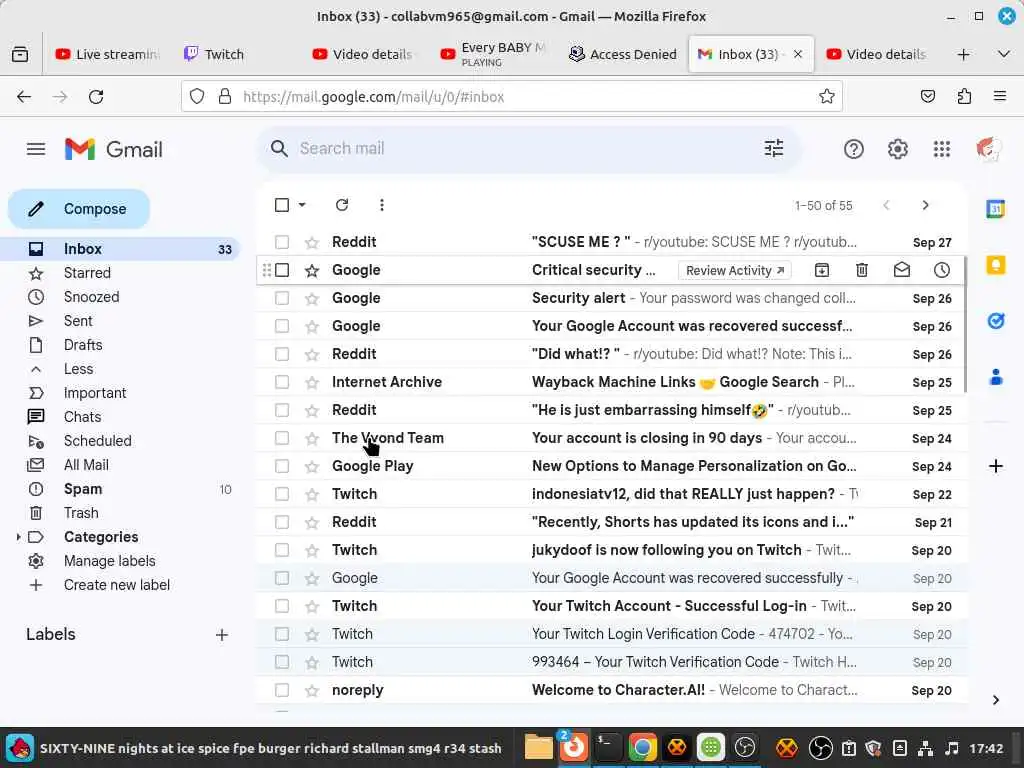Open Google apps grid
The width and height of the screenshot is (1024, 768).
pos(942,149)
